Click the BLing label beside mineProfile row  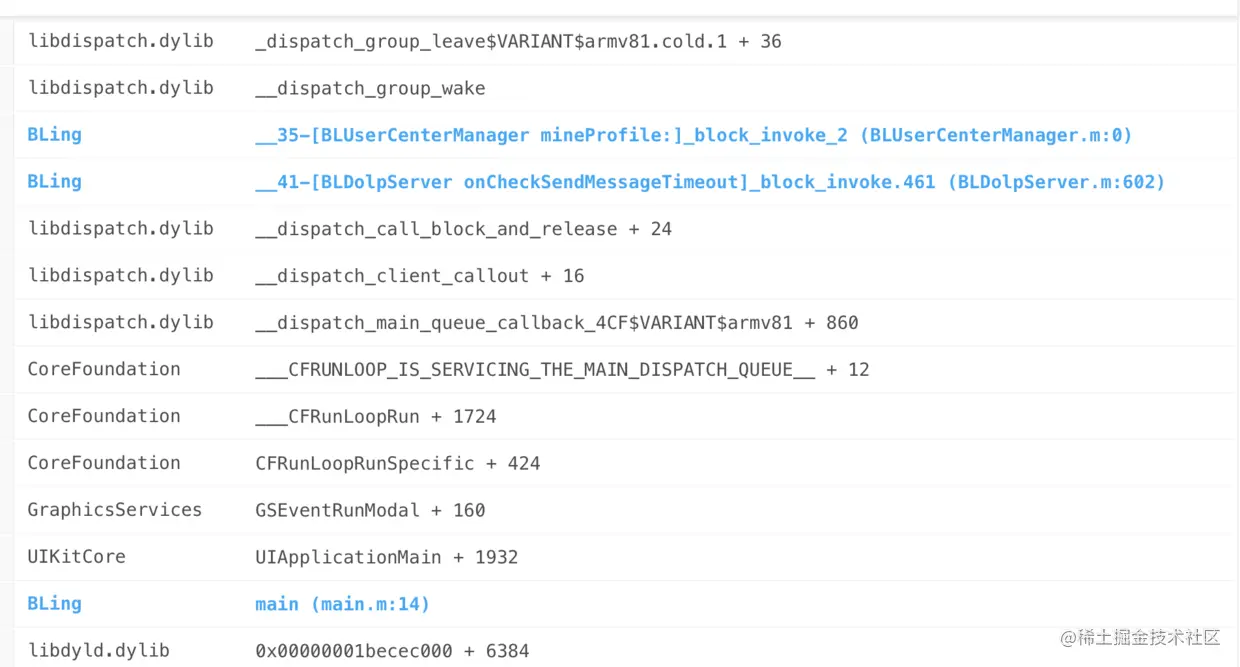(54, 135)
